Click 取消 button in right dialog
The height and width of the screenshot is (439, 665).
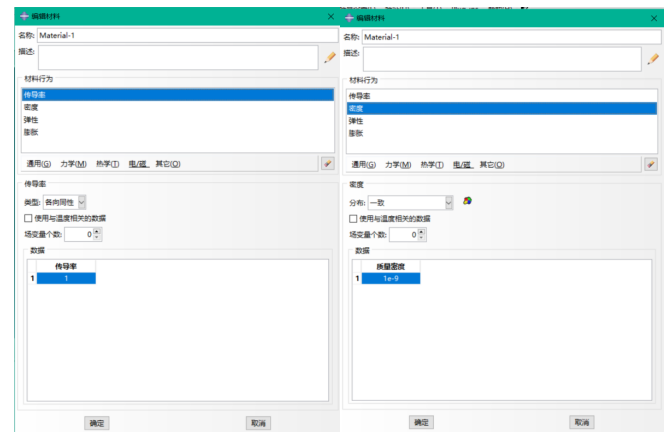(581, 422)
